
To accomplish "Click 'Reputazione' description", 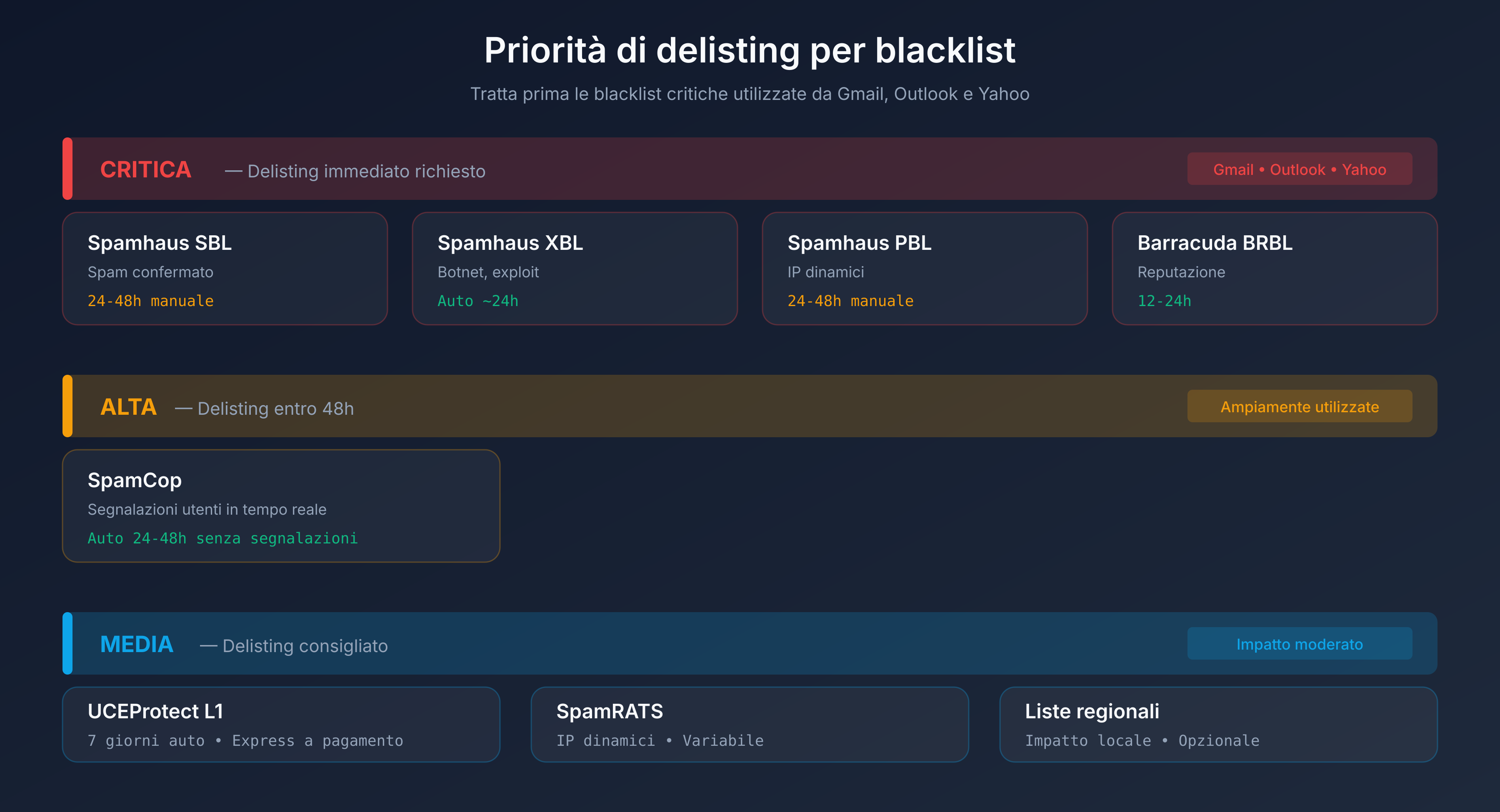I will point(1181,272).
